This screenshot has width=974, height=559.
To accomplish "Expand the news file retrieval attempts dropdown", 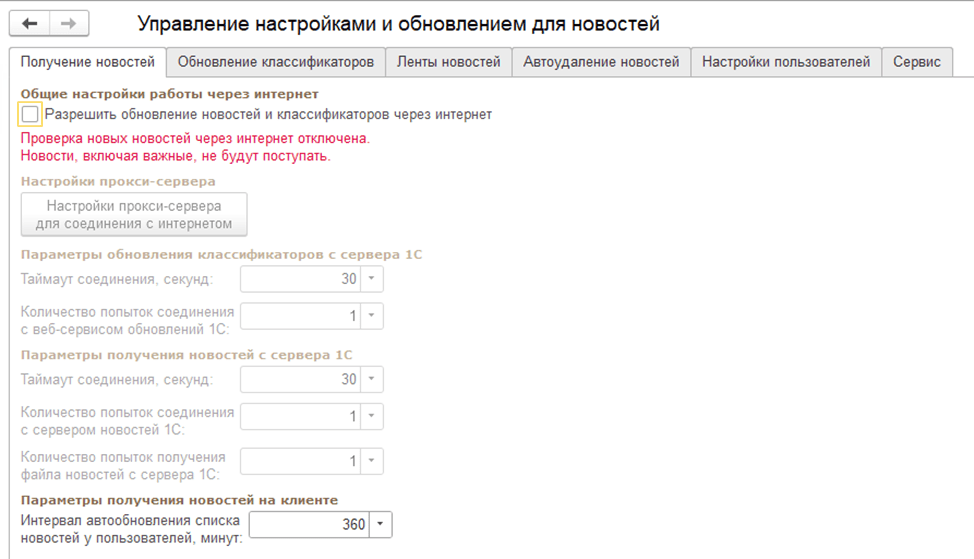I will 372,462.
